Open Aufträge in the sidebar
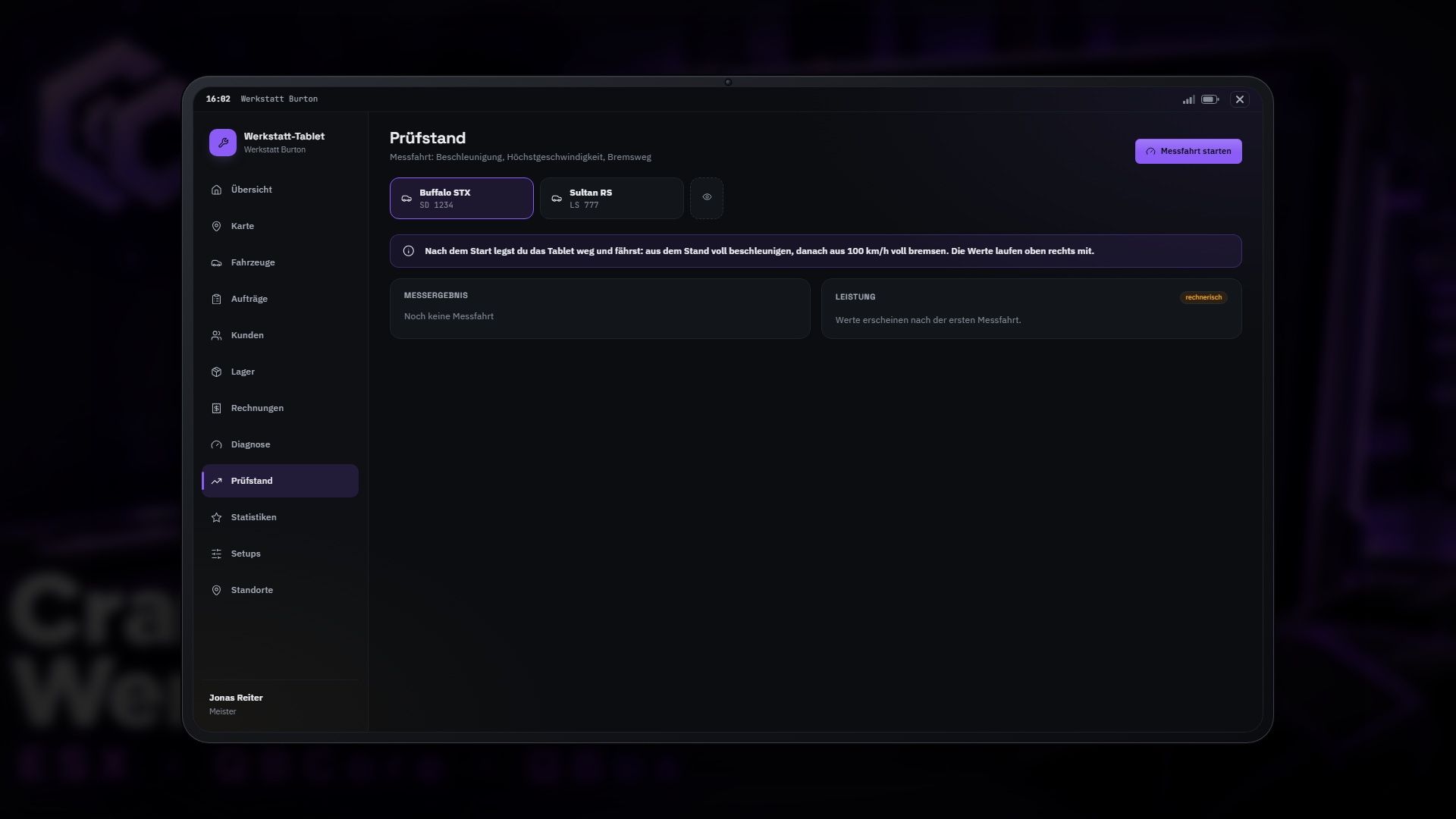The width and height of the screenshot is (1456, 819). pyautogui.click(x=280, y=299)
